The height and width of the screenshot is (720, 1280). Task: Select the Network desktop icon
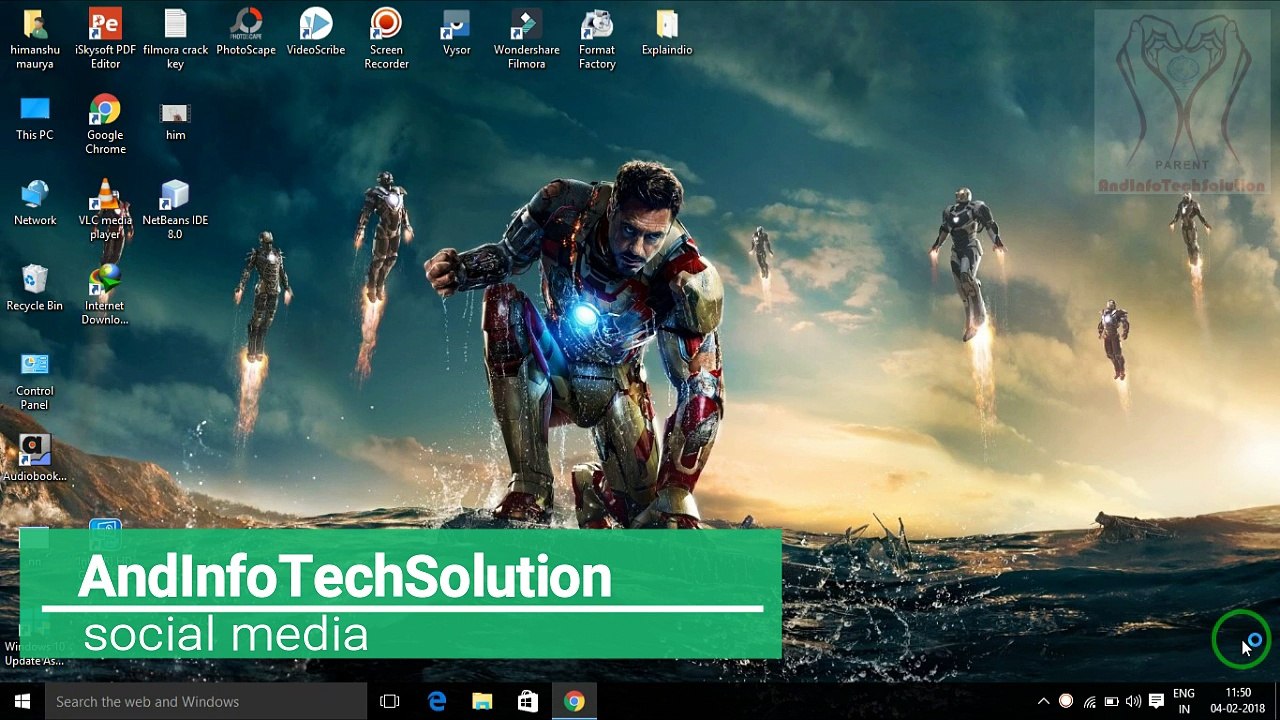click(x=35, y=203)
